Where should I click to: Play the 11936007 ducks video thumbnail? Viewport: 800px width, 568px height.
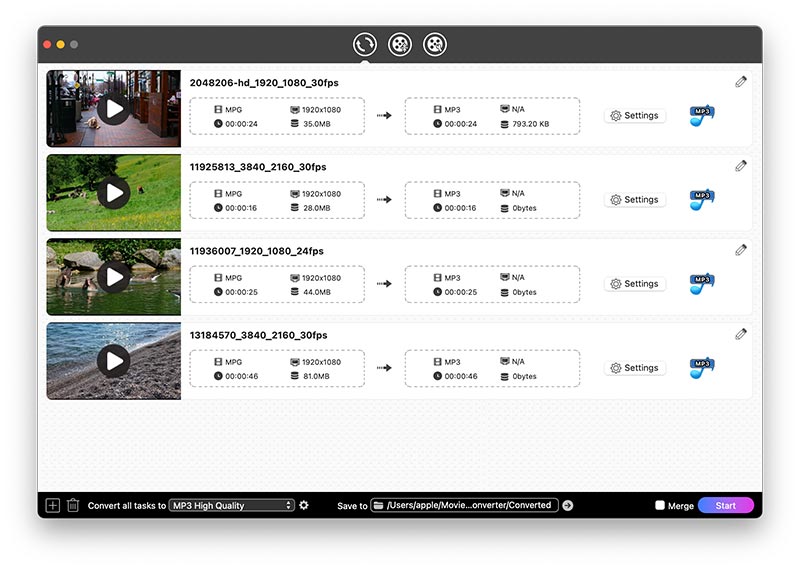[114, 277]
